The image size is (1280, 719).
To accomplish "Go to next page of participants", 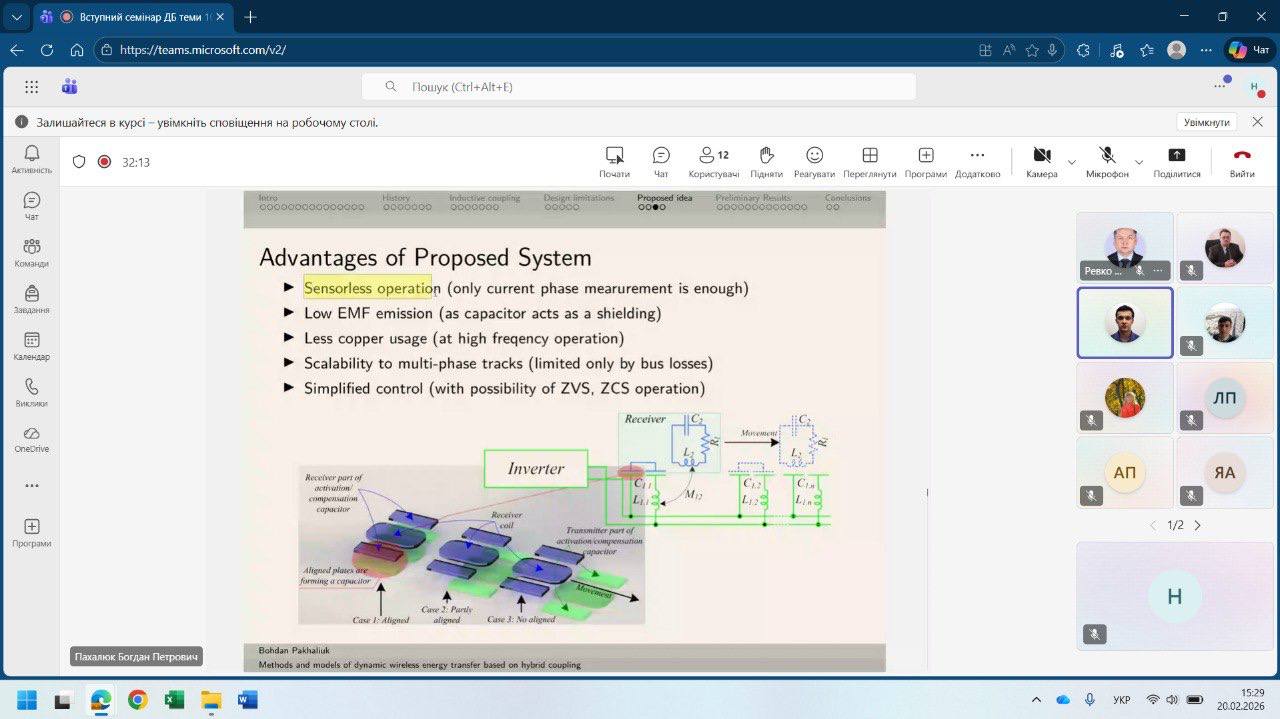I will 1198,525.
